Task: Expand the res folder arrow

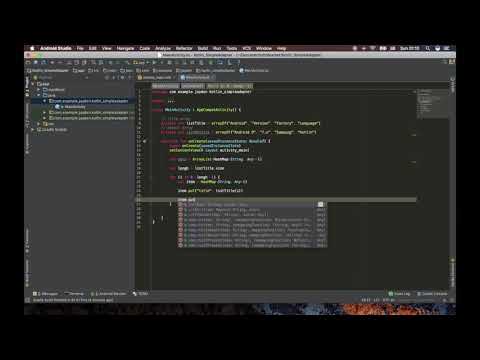Action: pyautogui.click(x=39, y=124)
